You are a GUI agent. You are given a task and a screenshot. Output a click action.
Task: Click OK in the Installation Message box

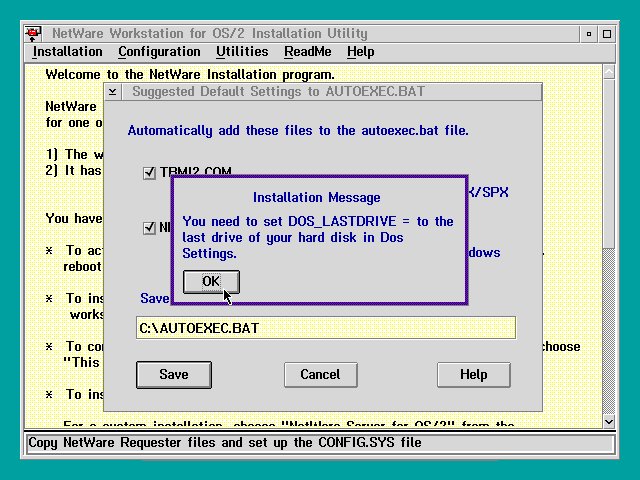coord(211,282)
